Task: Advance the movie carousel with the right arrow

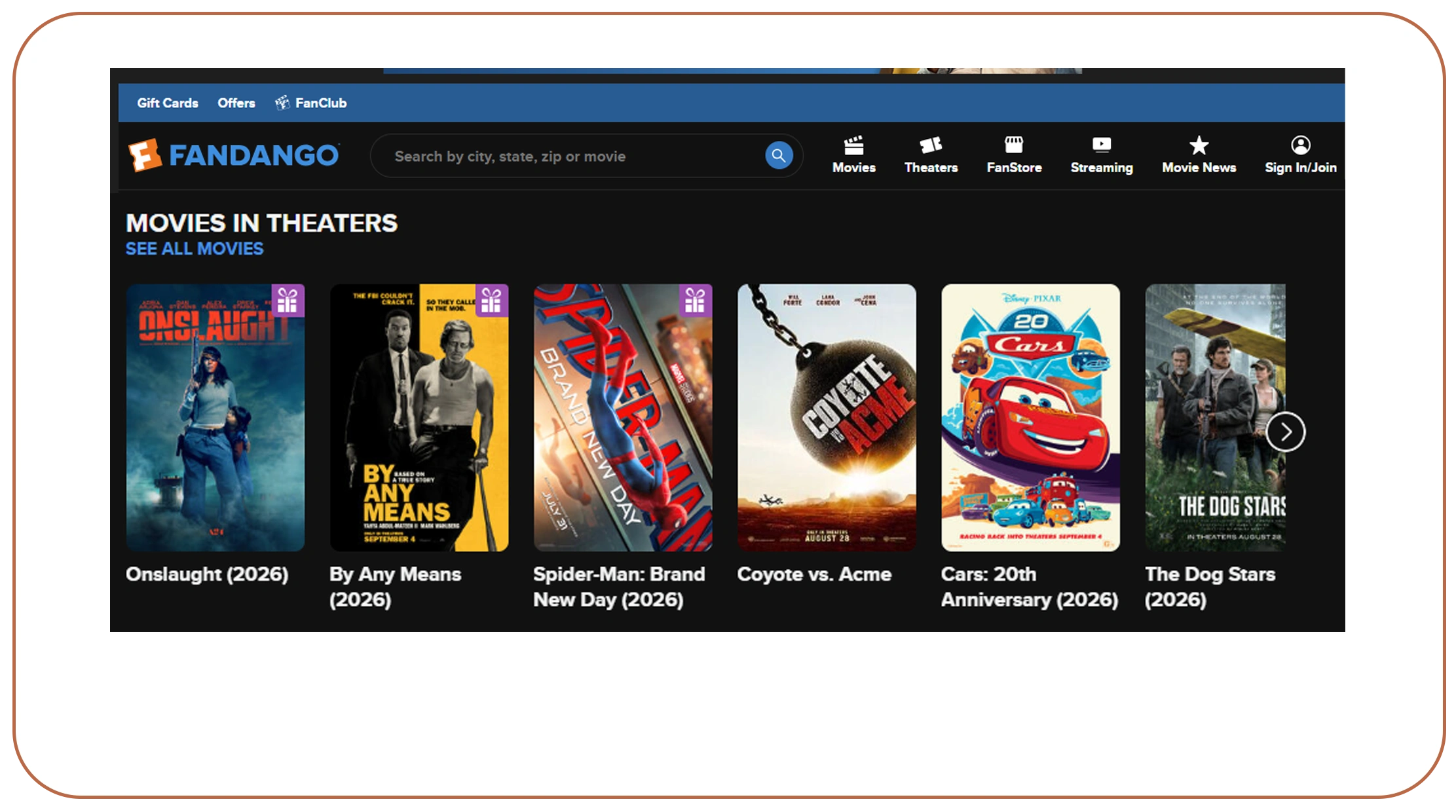Action: tap(1285, 432)
